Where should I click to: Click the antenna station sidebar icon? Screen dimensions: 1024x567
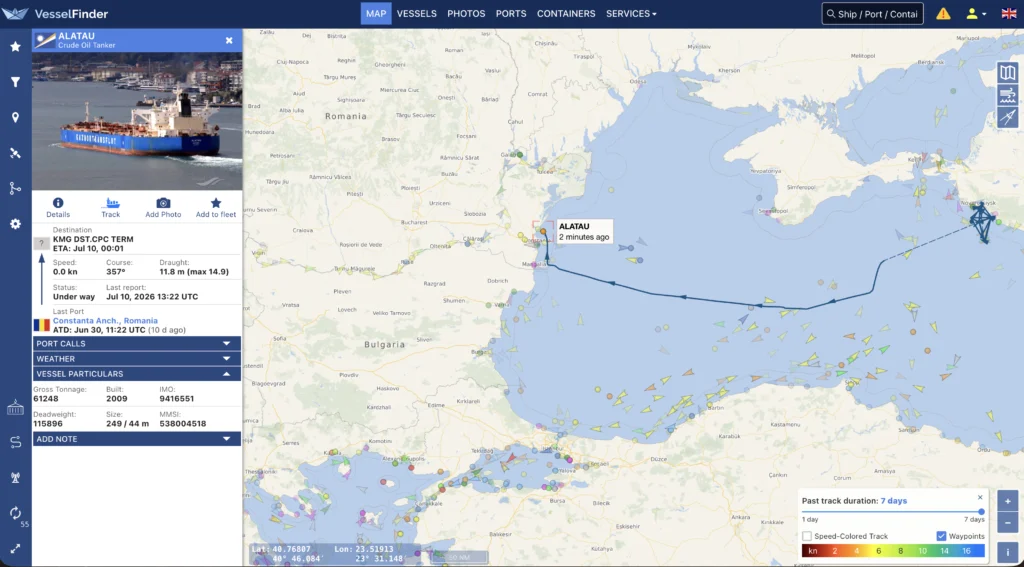coord(16,478)
